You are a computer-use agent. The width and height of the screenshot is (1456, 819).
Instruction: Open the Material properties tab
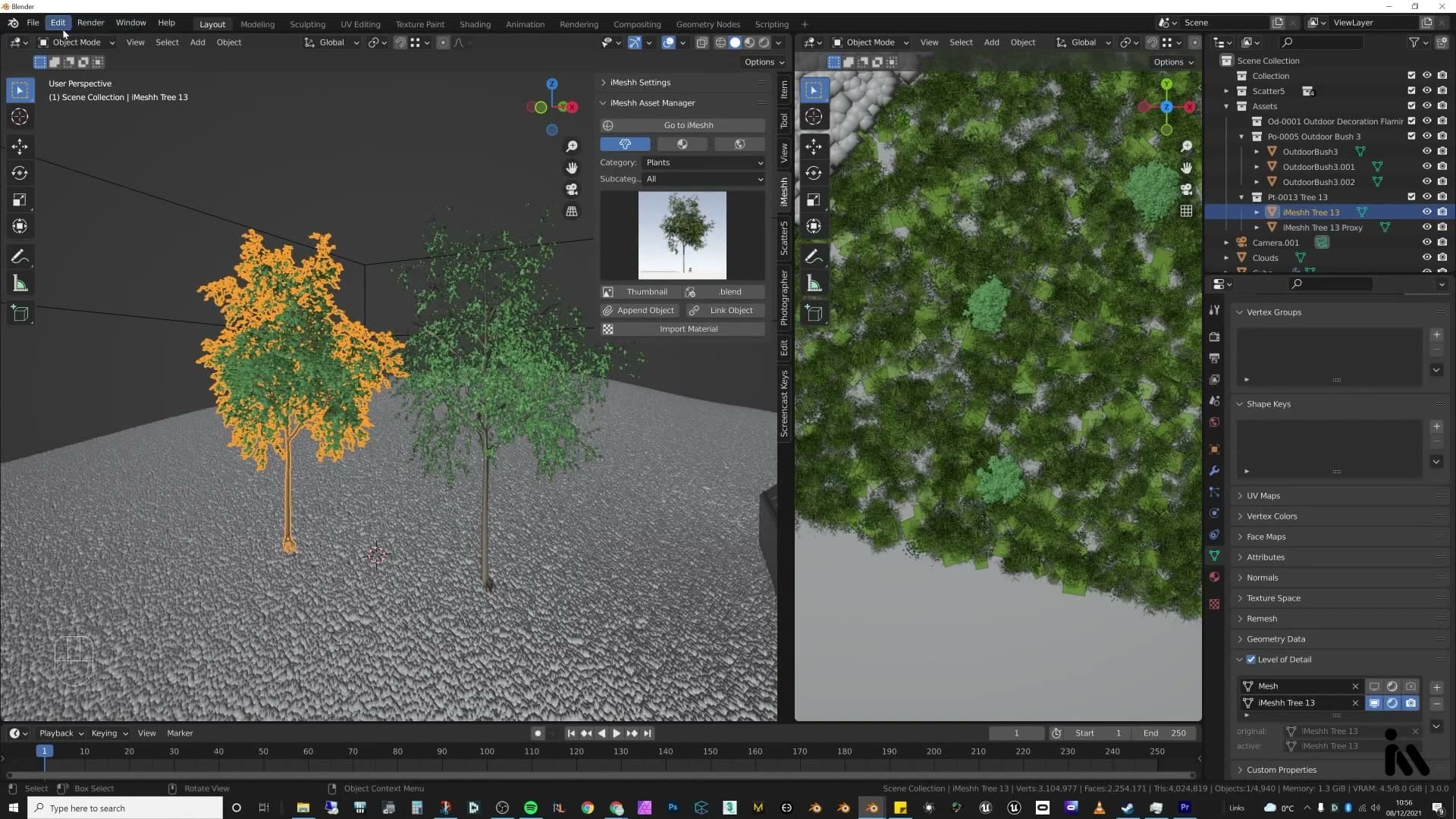coord(1214,576)
